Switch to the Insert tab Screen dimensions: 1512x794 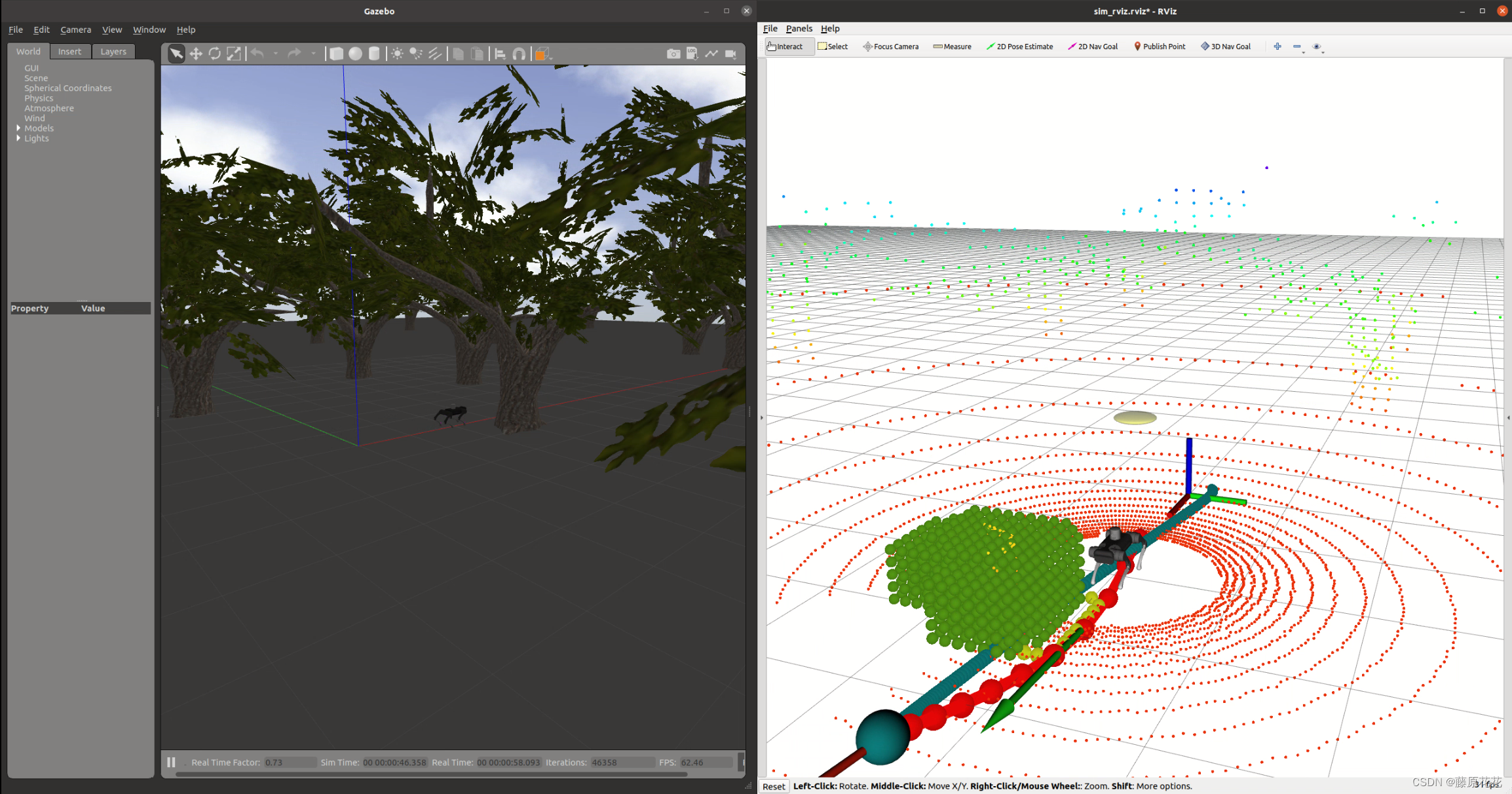pos(69,51)
